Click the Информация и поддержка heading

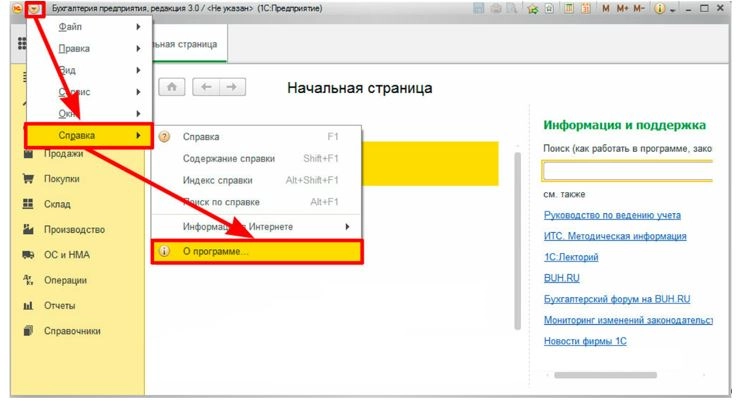pos(625,125)
